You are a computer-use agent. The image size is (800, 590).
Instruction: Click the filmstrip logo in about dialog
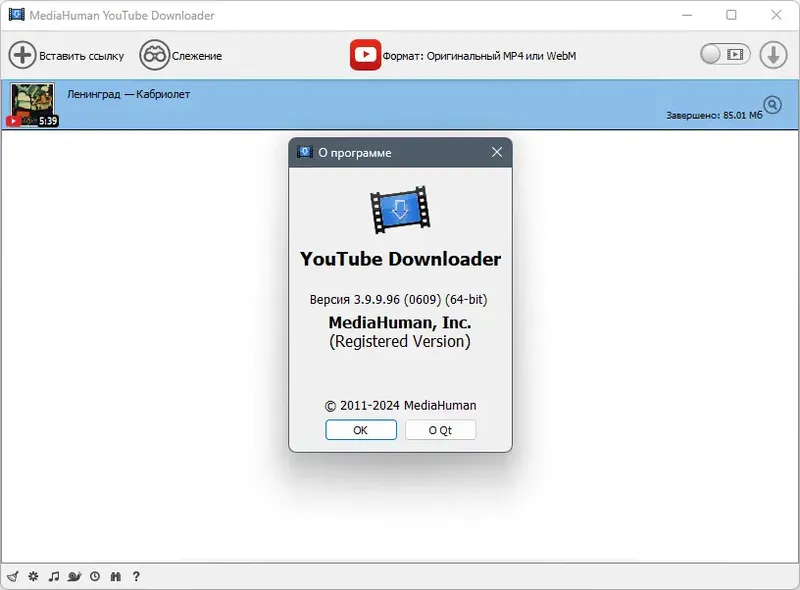400,210
